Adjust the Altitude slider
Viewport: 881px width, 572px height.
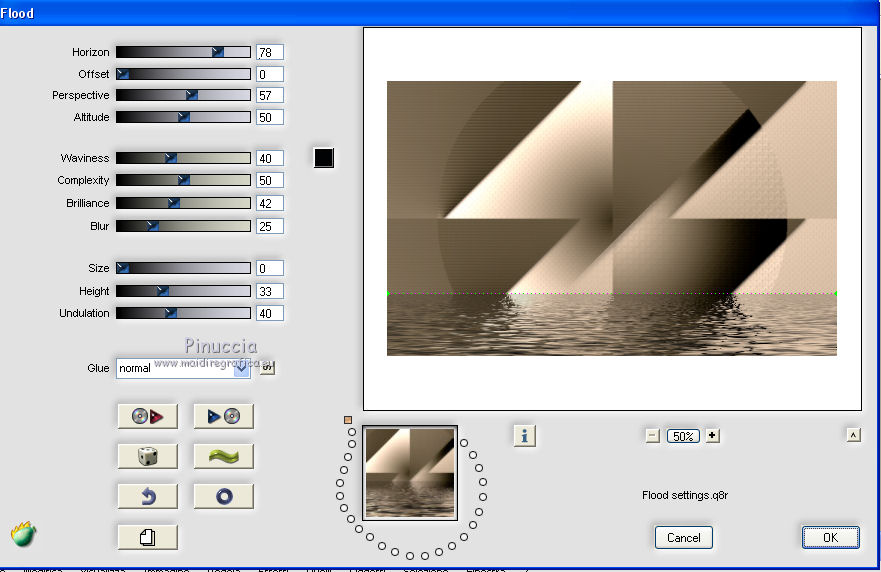click(183, 117)
